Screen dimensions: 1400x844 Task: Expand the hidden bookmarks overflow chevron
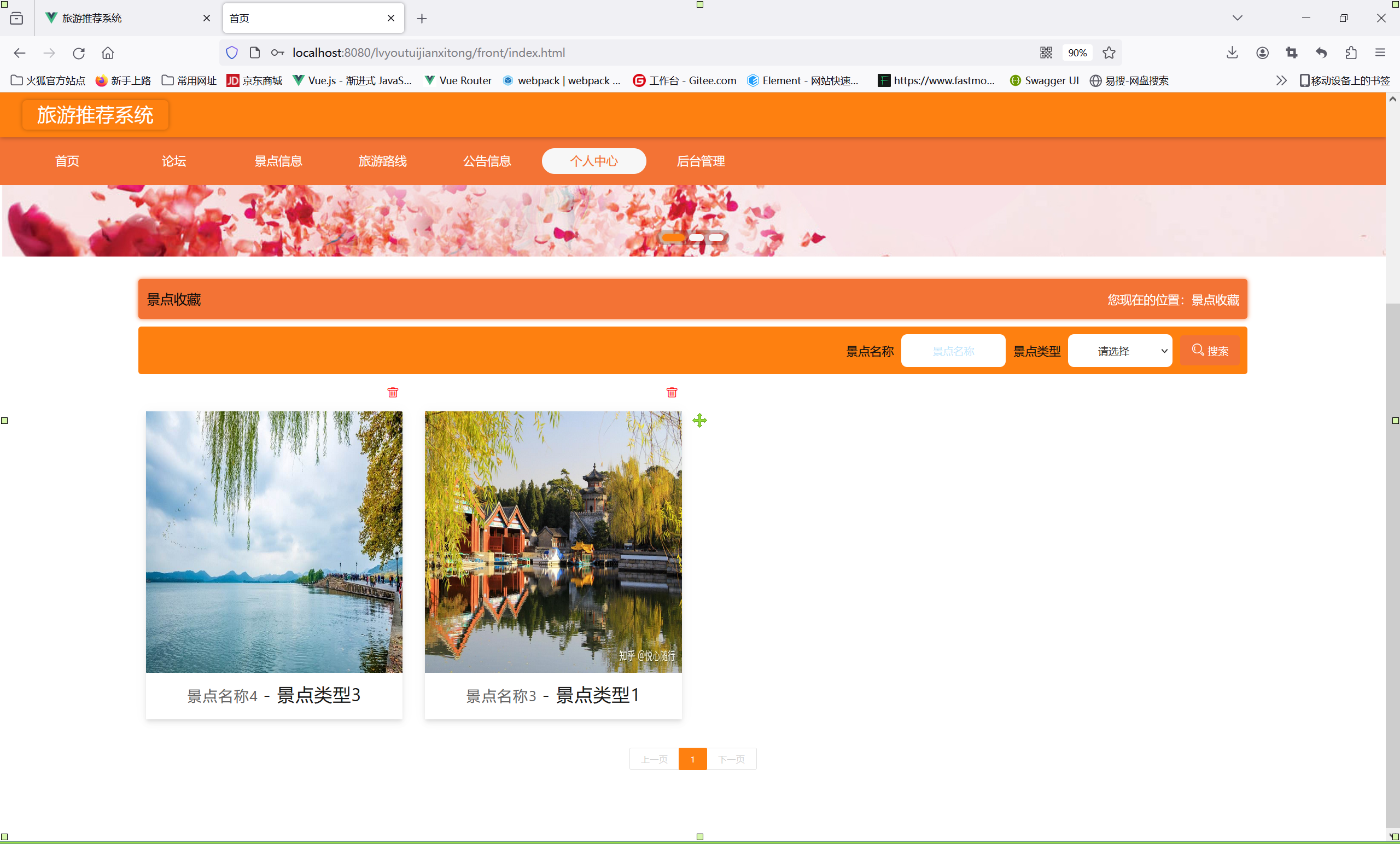click(1281, 80)
